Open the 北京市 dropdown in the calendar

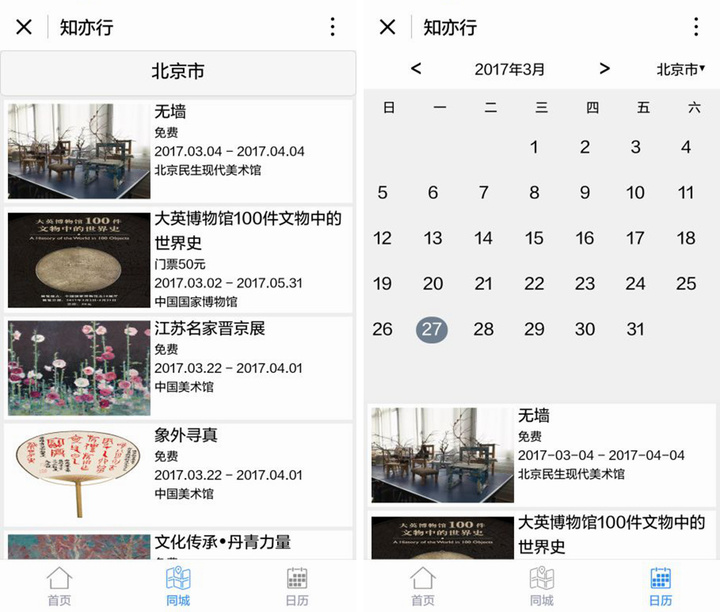coord(681,69)
